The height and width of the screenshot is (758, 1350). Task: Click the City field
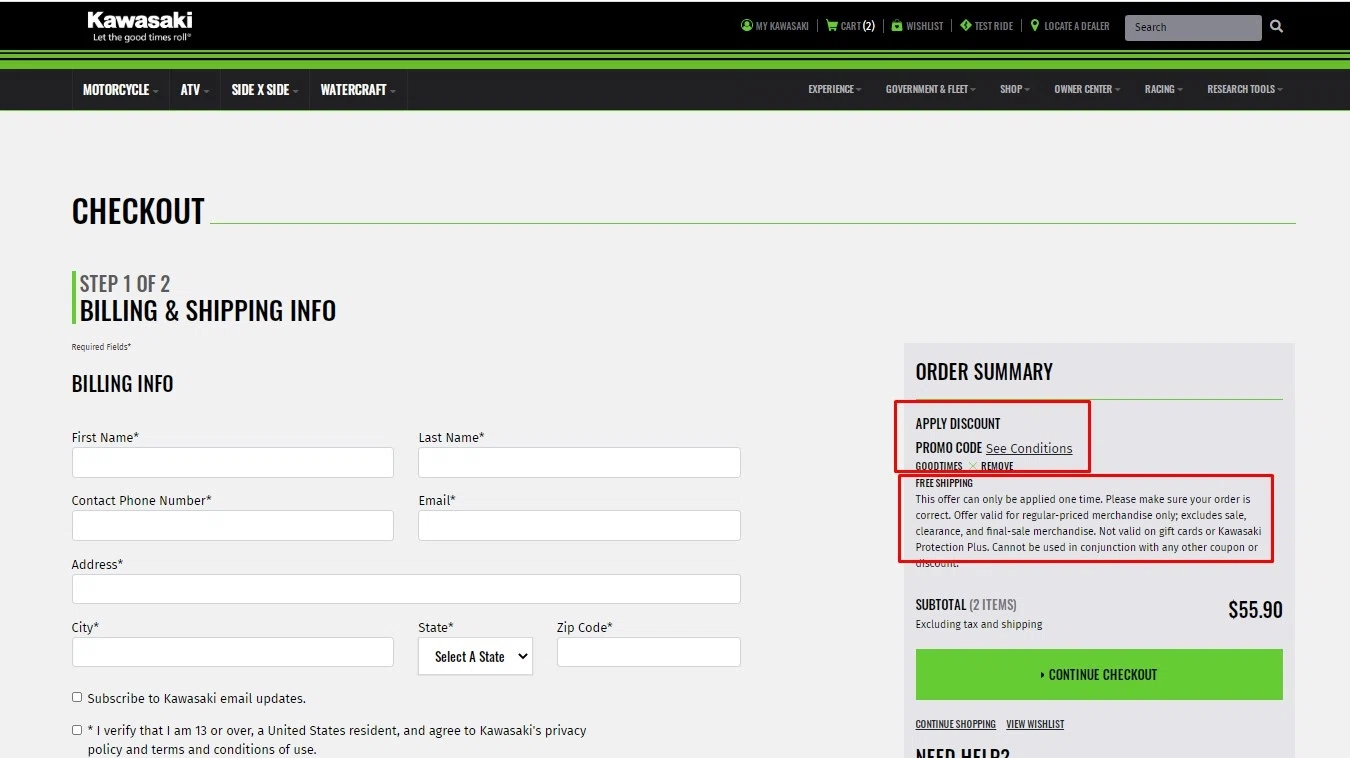pos(233,652)
